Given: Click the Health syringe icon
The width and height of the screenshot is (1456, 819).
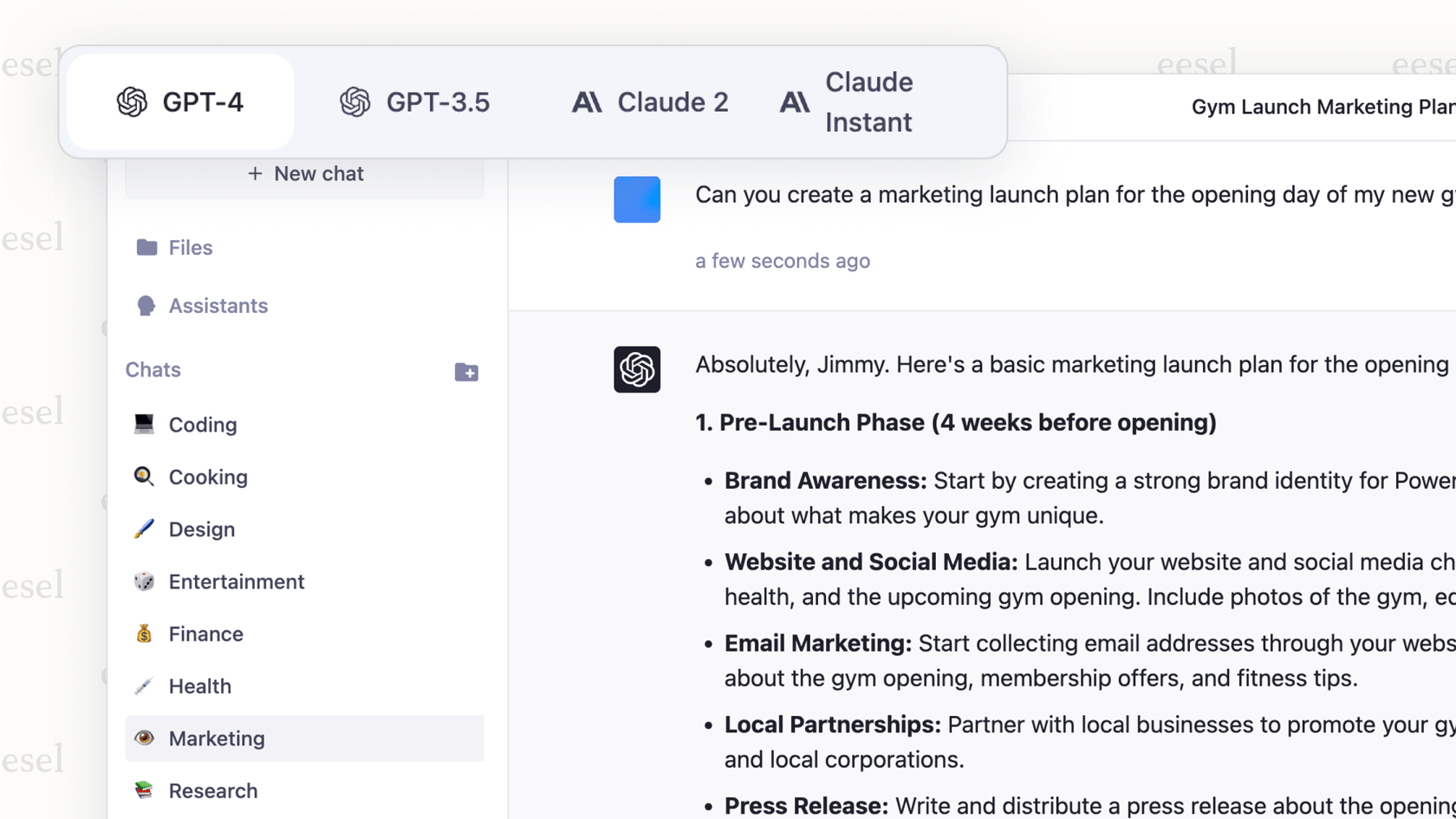Looking at the screenshot, I should click(144, 686).
